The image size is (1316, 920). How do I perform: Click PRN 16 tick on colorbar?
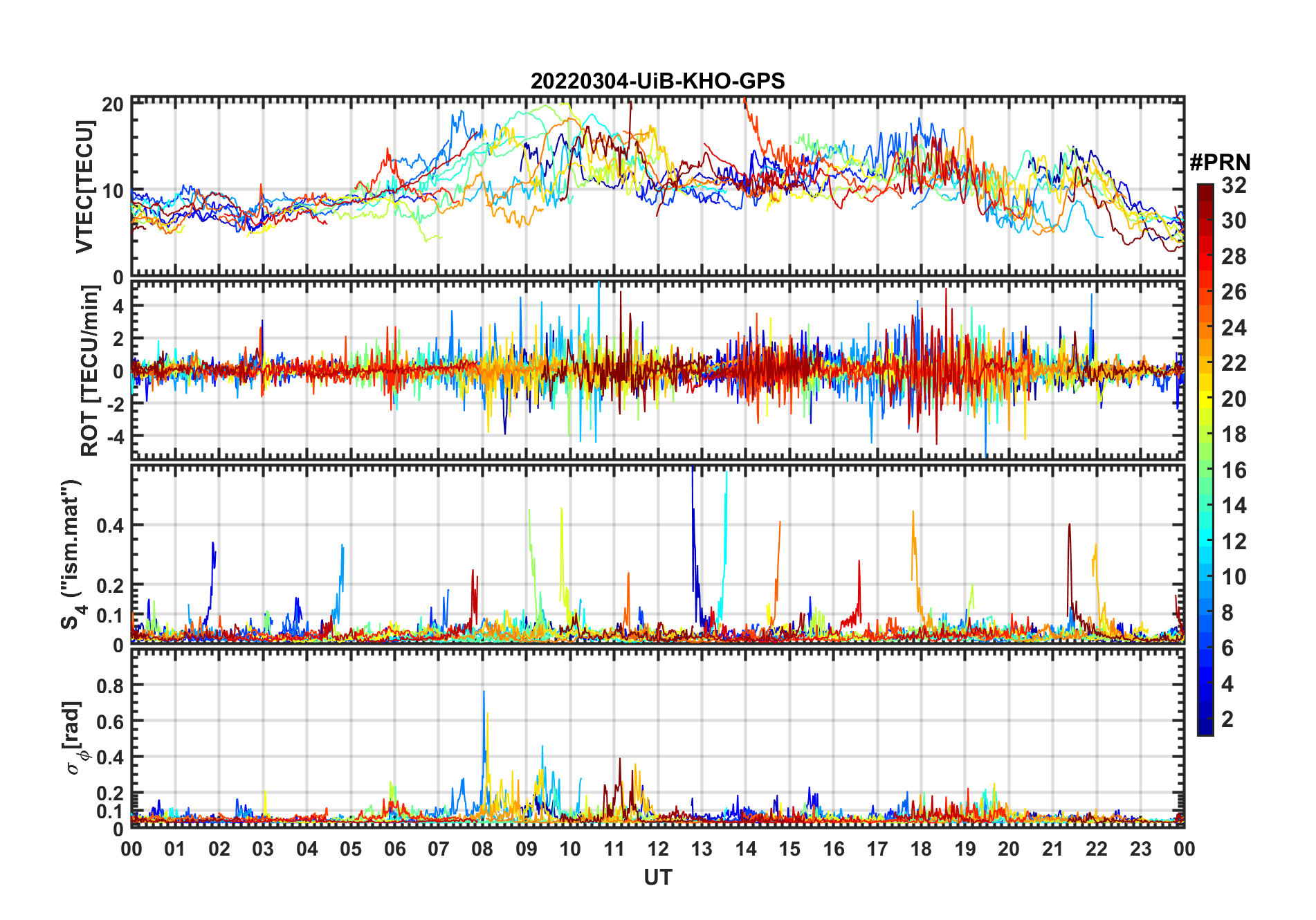pyautogui.click(x=1234, y=470)
